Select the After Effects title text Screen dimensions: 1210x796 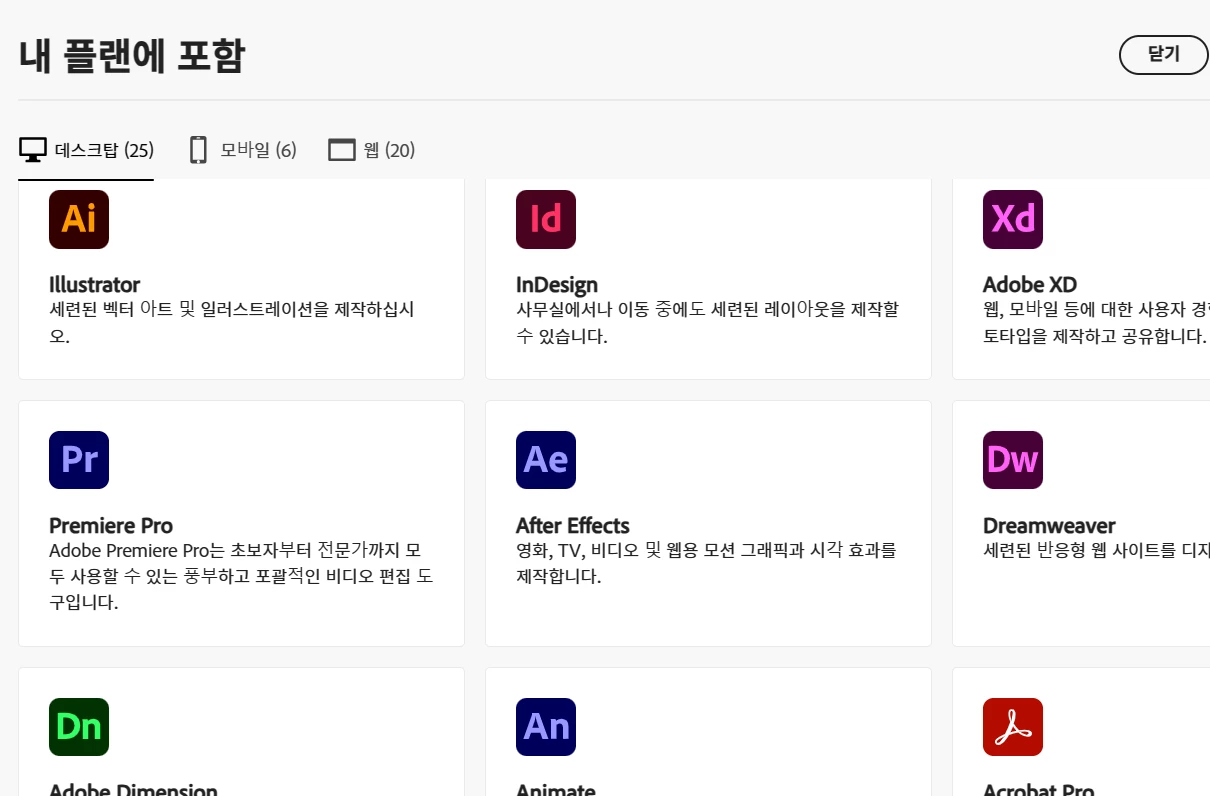(573, 525)
